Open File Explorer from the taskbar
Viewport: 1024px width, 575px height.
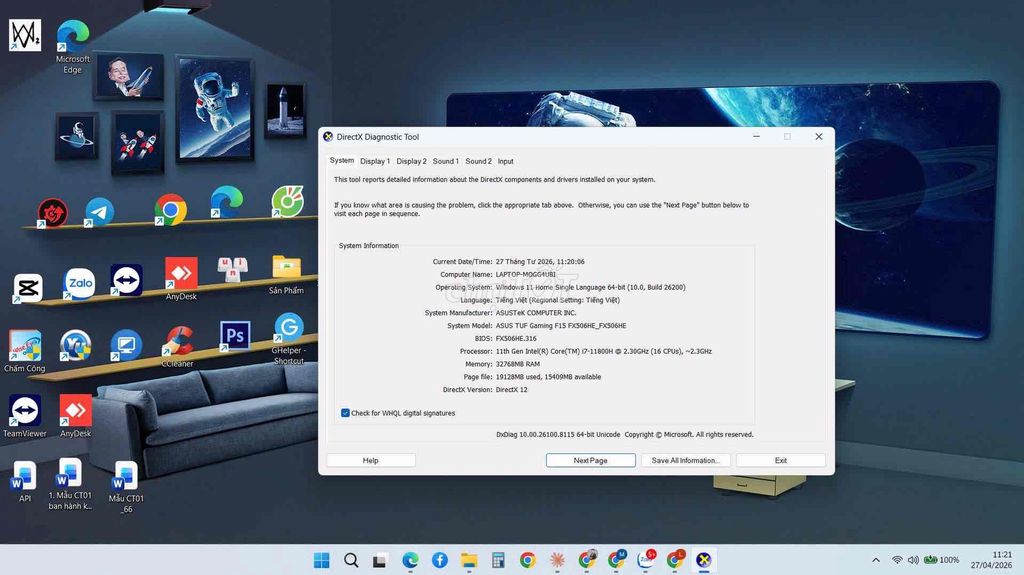pos(469,560)
